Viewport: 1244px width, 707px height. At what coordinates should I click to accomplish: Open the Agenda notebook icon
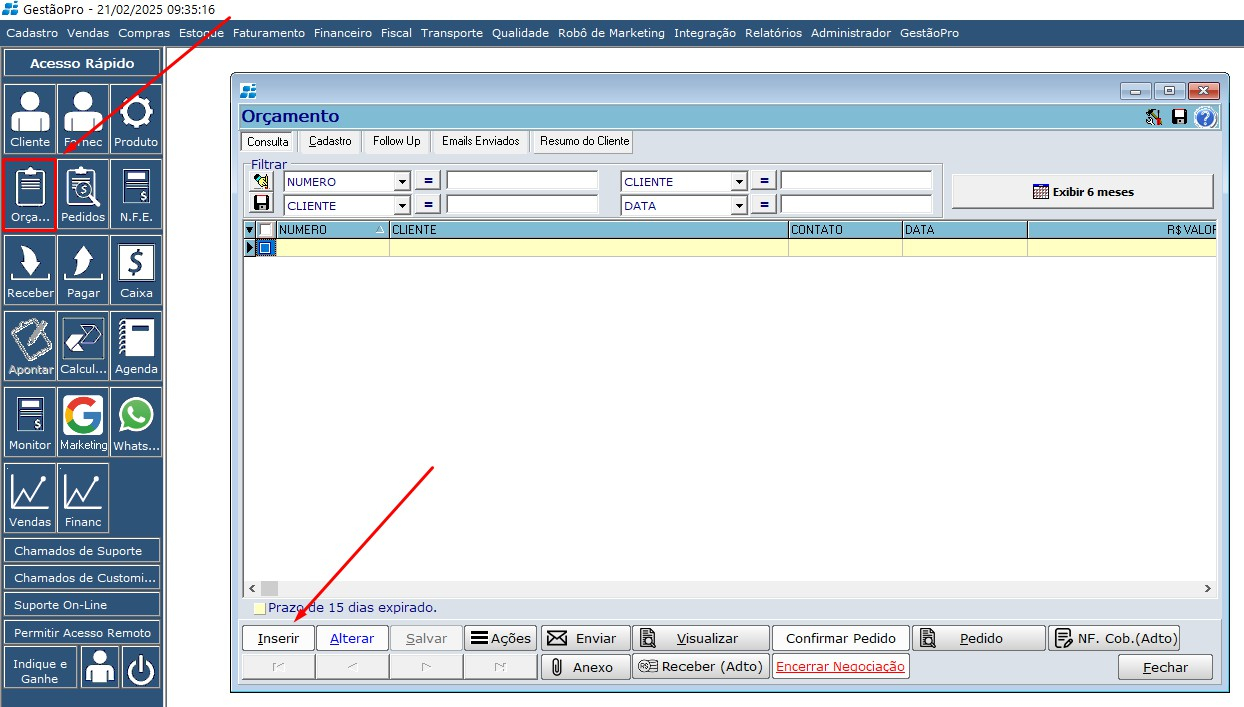[x=136, y=346]
